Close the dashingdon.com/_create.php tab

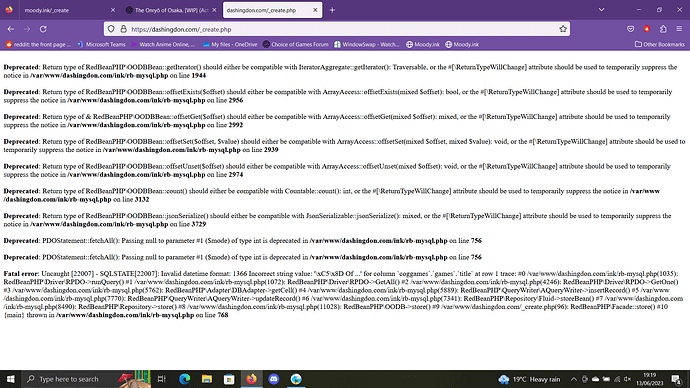(315, 10)
